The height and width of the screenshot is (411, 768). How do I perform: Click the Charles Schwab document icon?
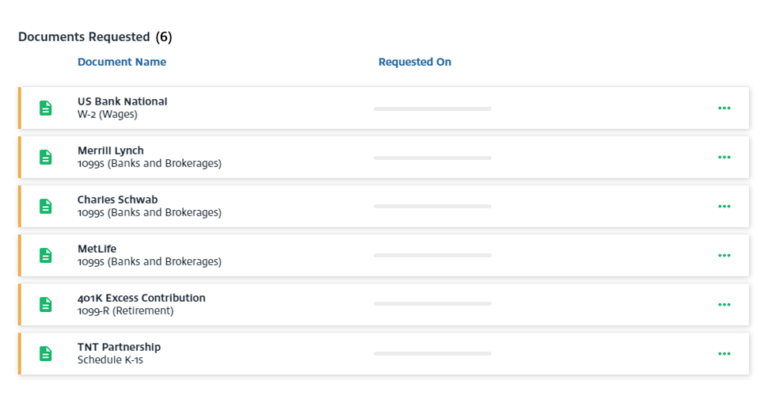coord(46,206)
